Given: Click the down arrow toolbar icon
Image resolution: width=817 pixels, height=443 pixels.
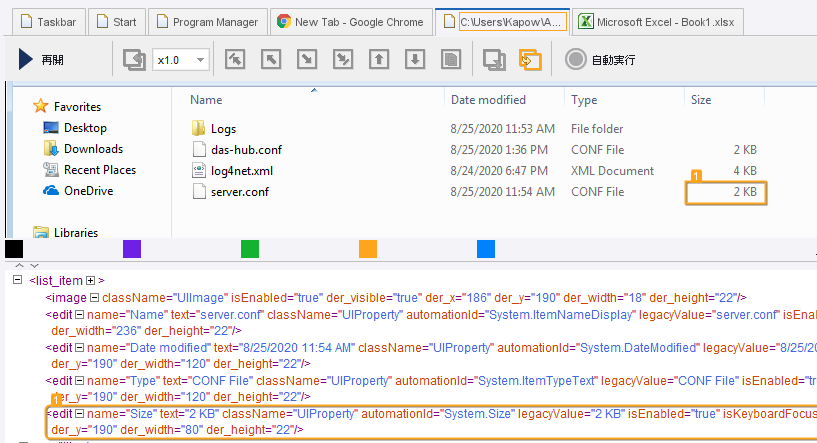Looking at the screenshot, I should pos(415,60).
